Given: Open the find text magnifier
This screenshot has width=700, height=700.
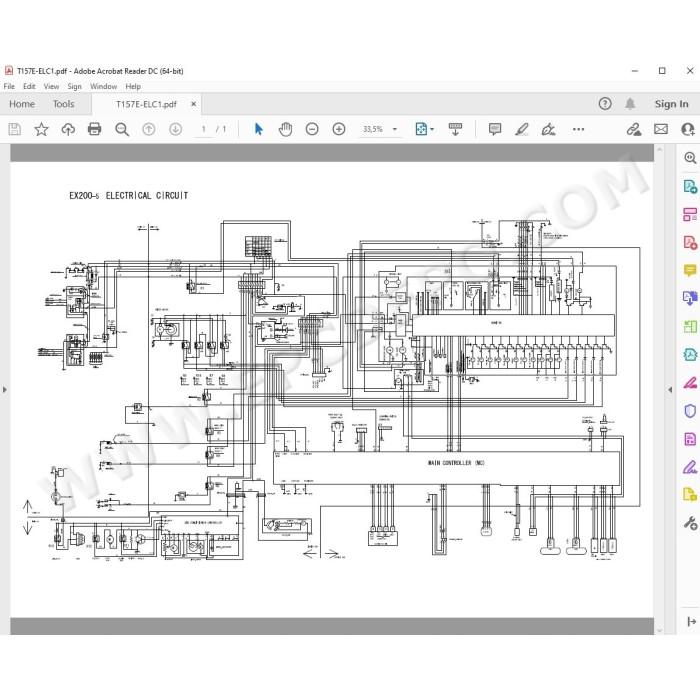Looking at the screenshot, I should (122, 129).
